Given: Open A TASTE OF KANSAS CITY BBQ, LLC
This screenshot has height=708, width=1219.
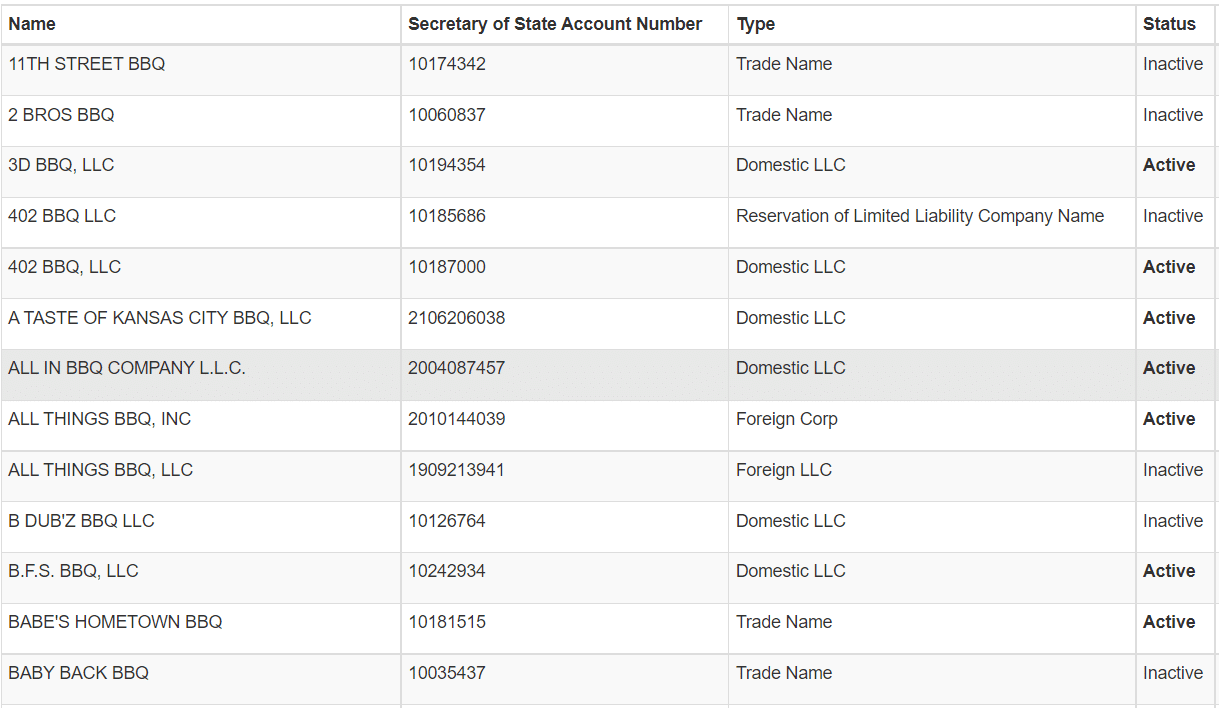Looking at the screenshot, I should click(160, 318).
